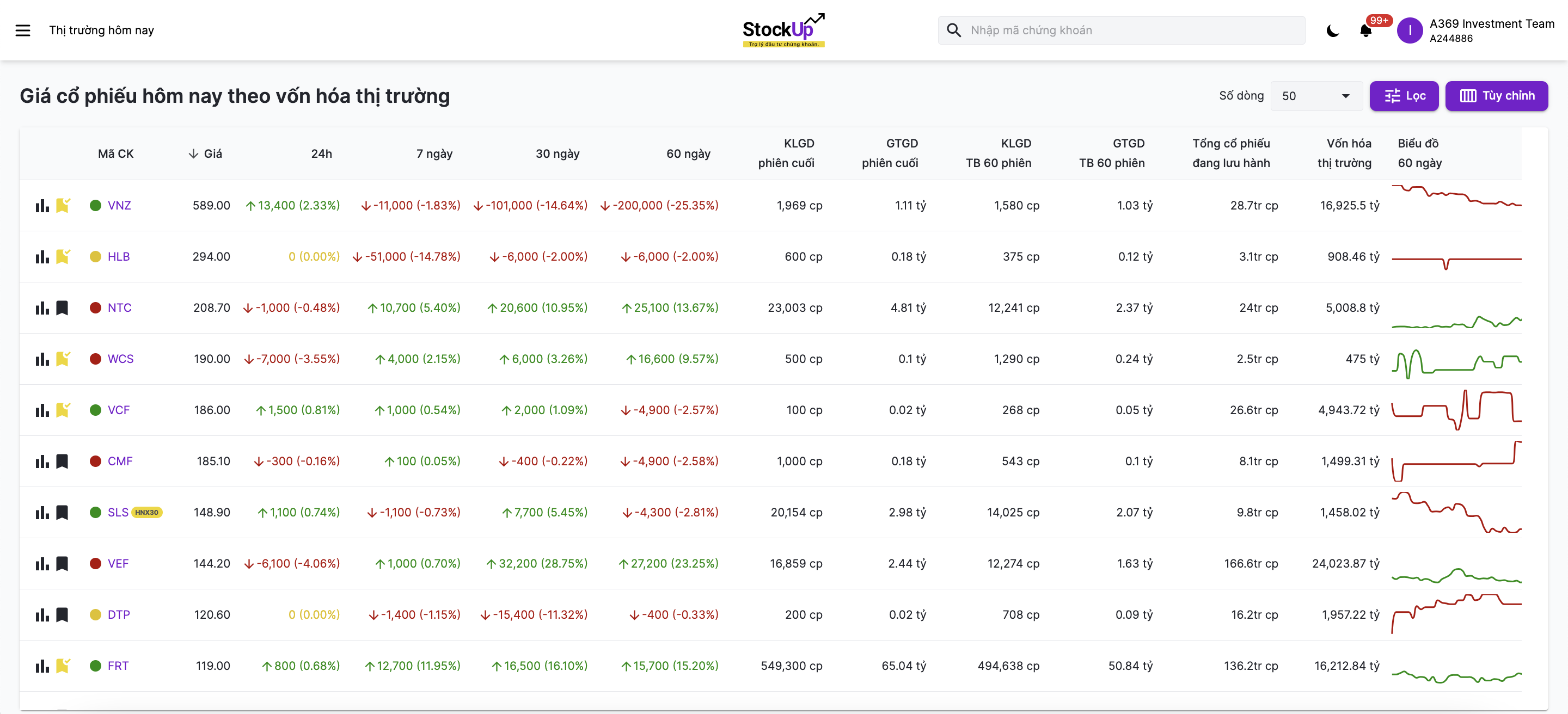The height and width of the screenshot is (714, 1568).
Task: Click A369 Investment Team account name
Action: coord(1491,24)
